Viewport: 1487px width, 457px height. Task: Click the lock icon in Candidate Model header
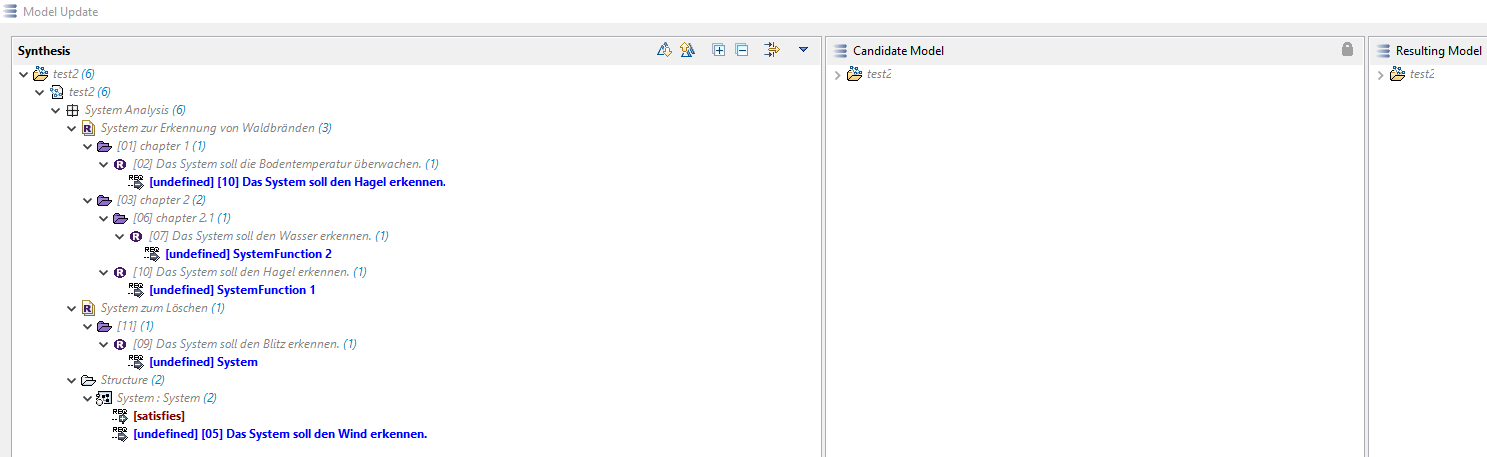coord(1347,49)
